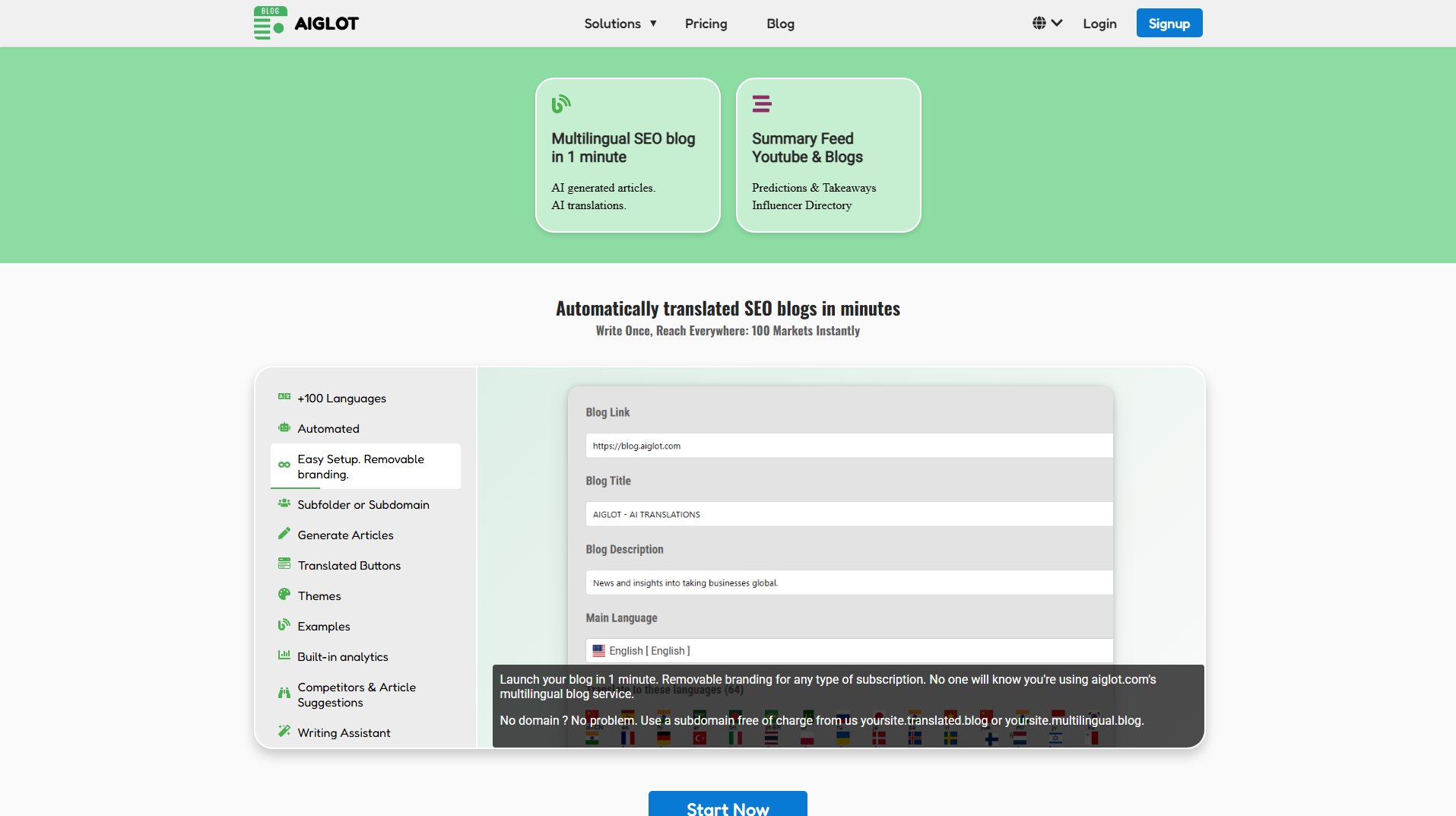Select the Examples tab

[x=366, y=626]
